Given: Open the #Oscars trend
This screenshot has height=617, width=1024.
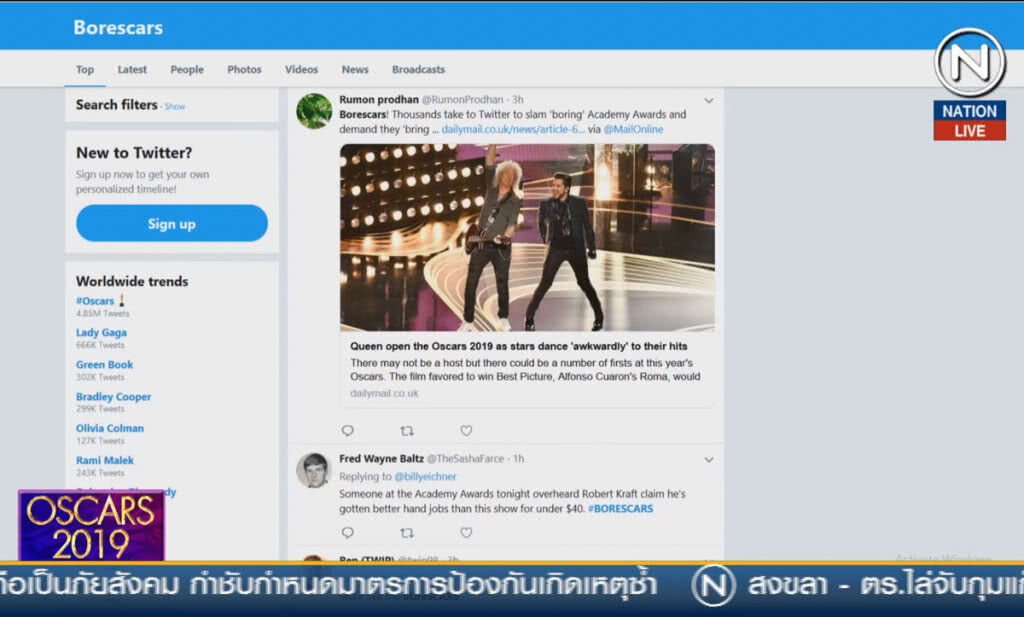Looking at the screenshot, I should tap(95, 301).
